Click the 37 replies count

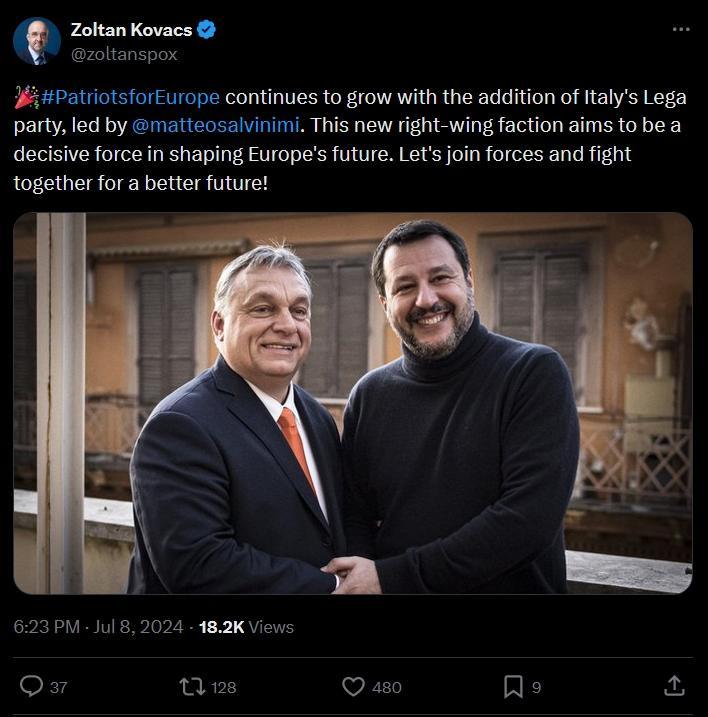[x=58, y=687]
